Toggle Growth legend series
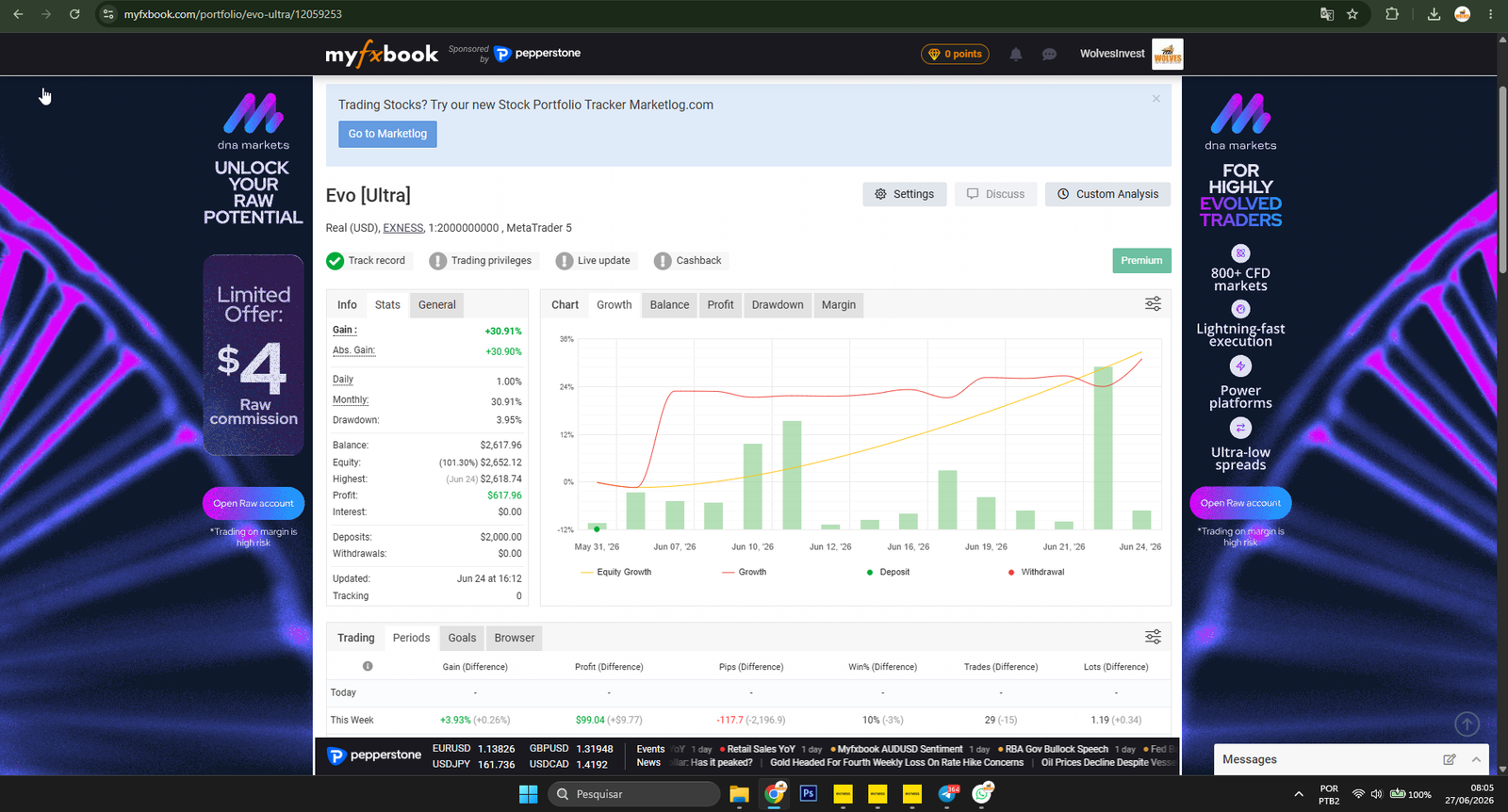Screen dimensions: 1508x812 coord(745,573)
